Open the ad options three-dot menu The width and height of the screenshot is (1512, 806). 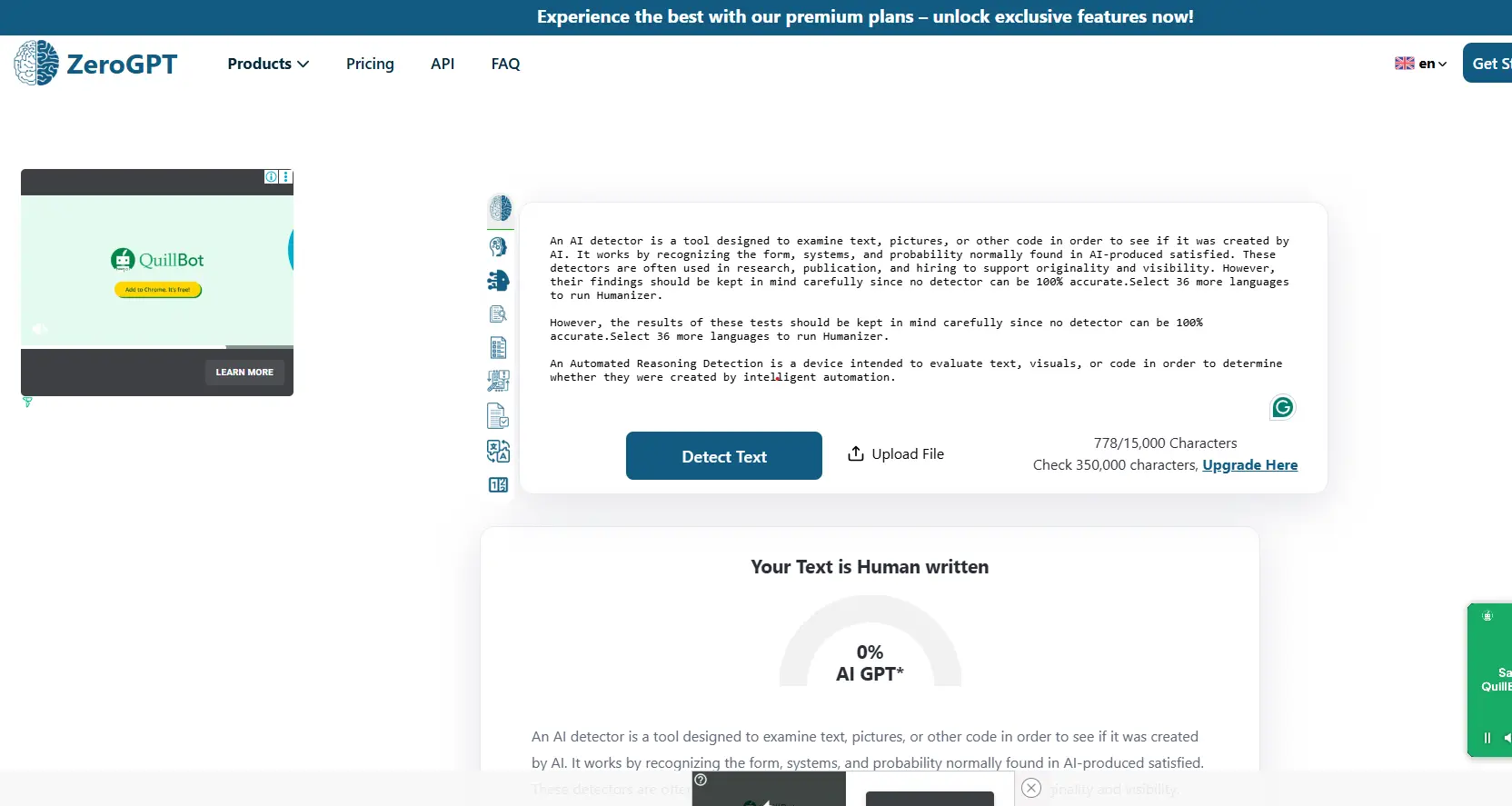click(285, 177)
